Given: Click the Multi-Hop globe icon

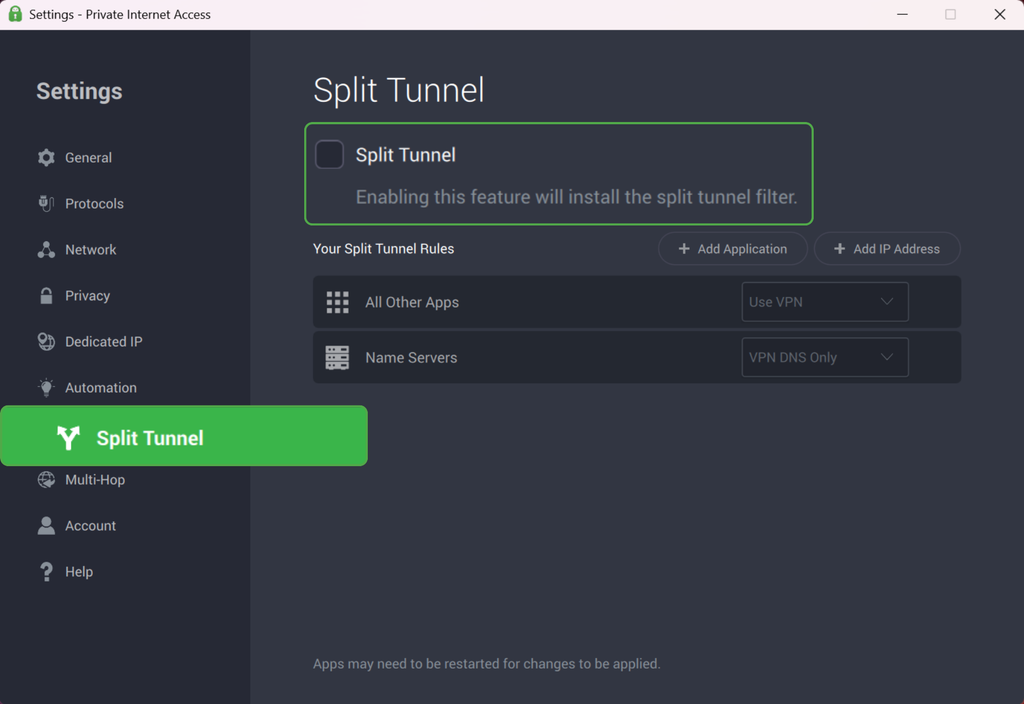Looking at the screenshot, I should [x=46, y=479].
